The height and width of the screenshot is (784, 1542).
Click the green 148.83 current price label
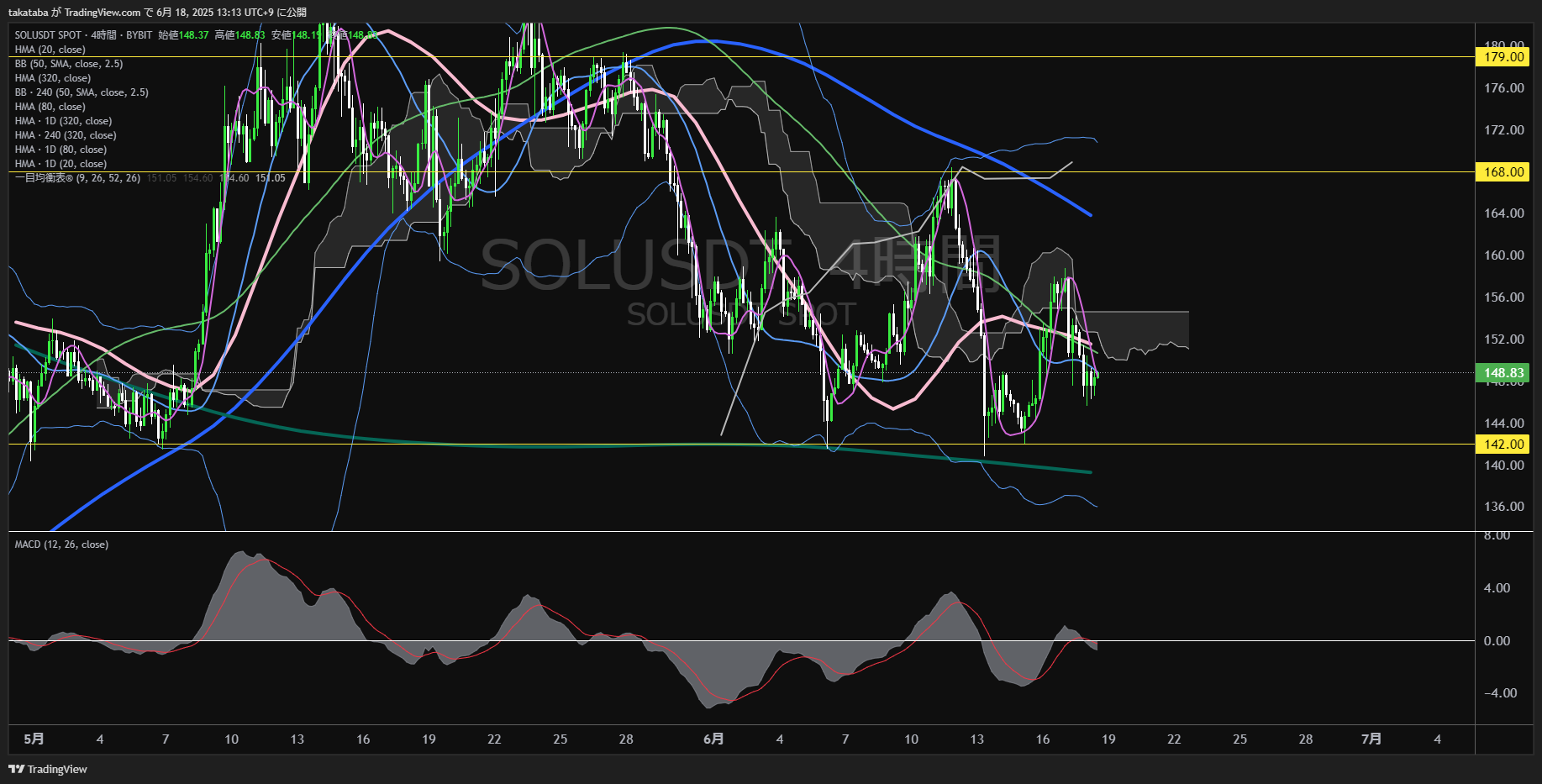[1503, 373]
